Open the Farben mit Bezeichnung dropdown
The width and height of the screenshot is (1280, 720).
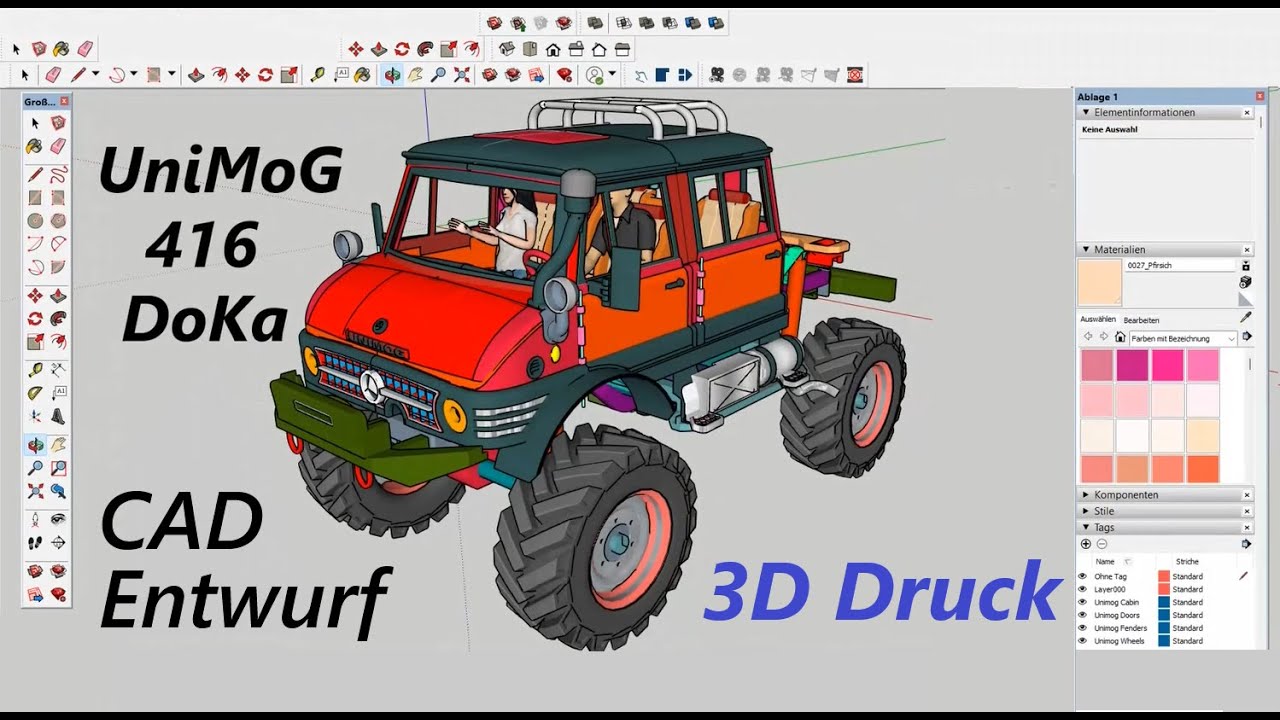[x=1184, y=339]
